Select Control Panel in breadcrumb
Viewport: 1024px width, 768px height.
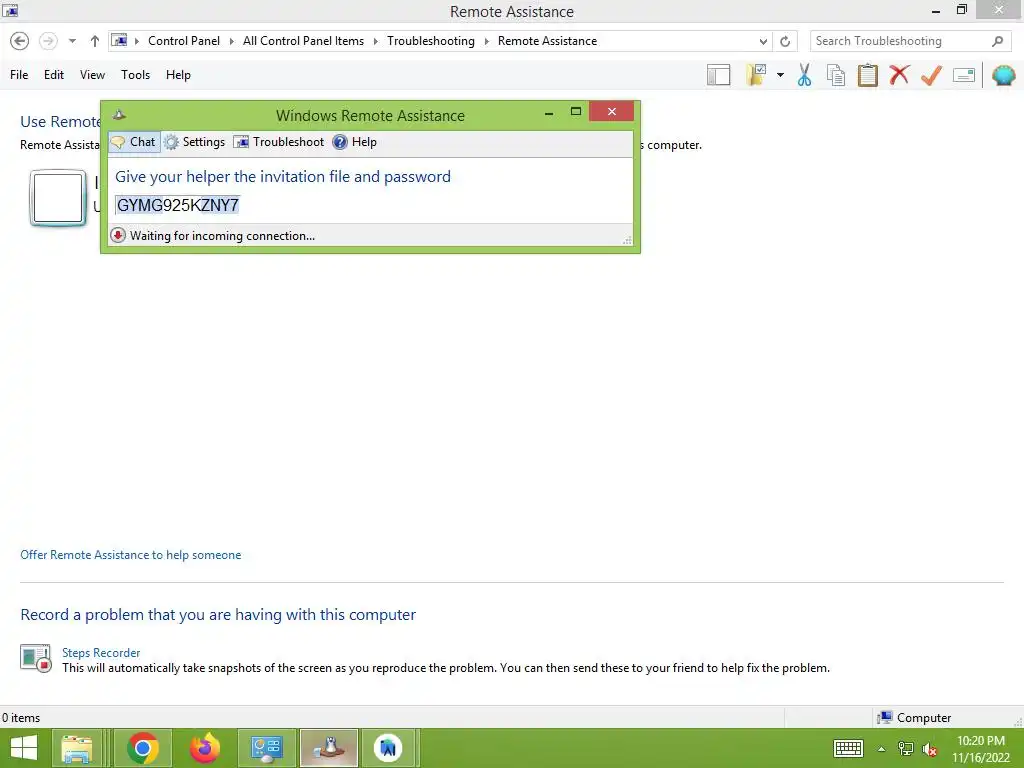point(184,40)
